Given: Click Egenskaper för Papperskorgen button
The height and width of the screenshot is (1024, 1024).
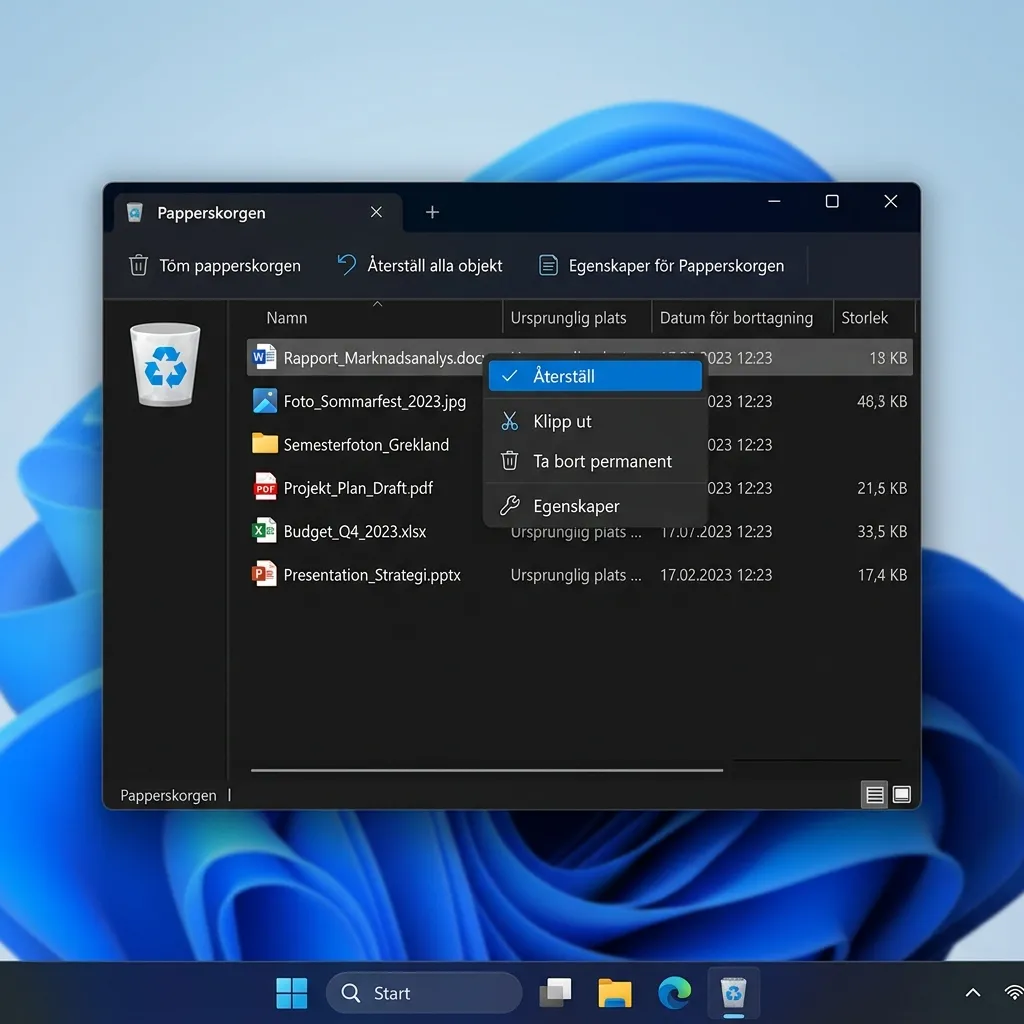Looking at the screenshot, I should click(662, 265).
